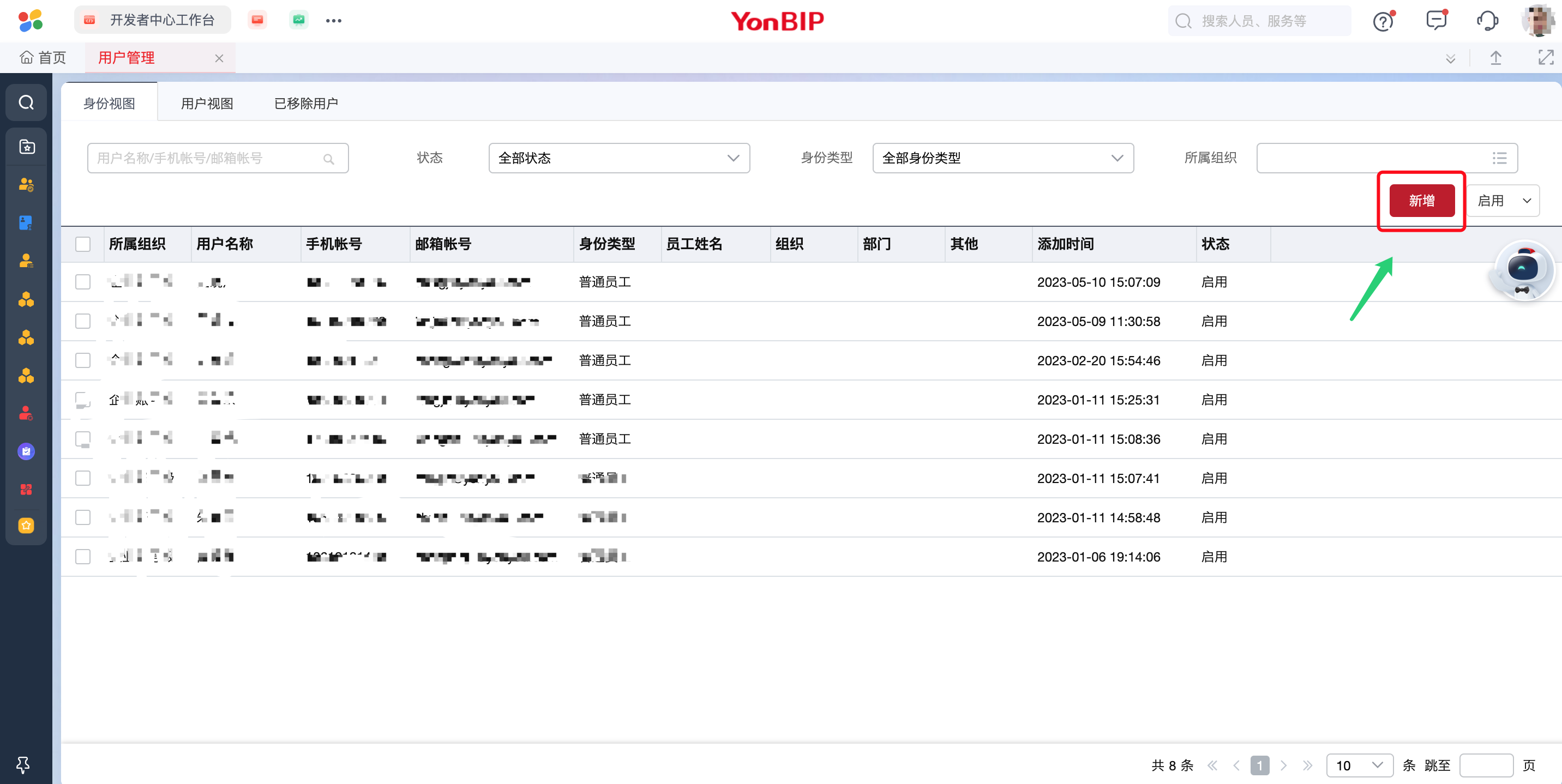Click the list icon in 所属组织 field
This screenshot has height=784, width=1562.
point(1499,158)
